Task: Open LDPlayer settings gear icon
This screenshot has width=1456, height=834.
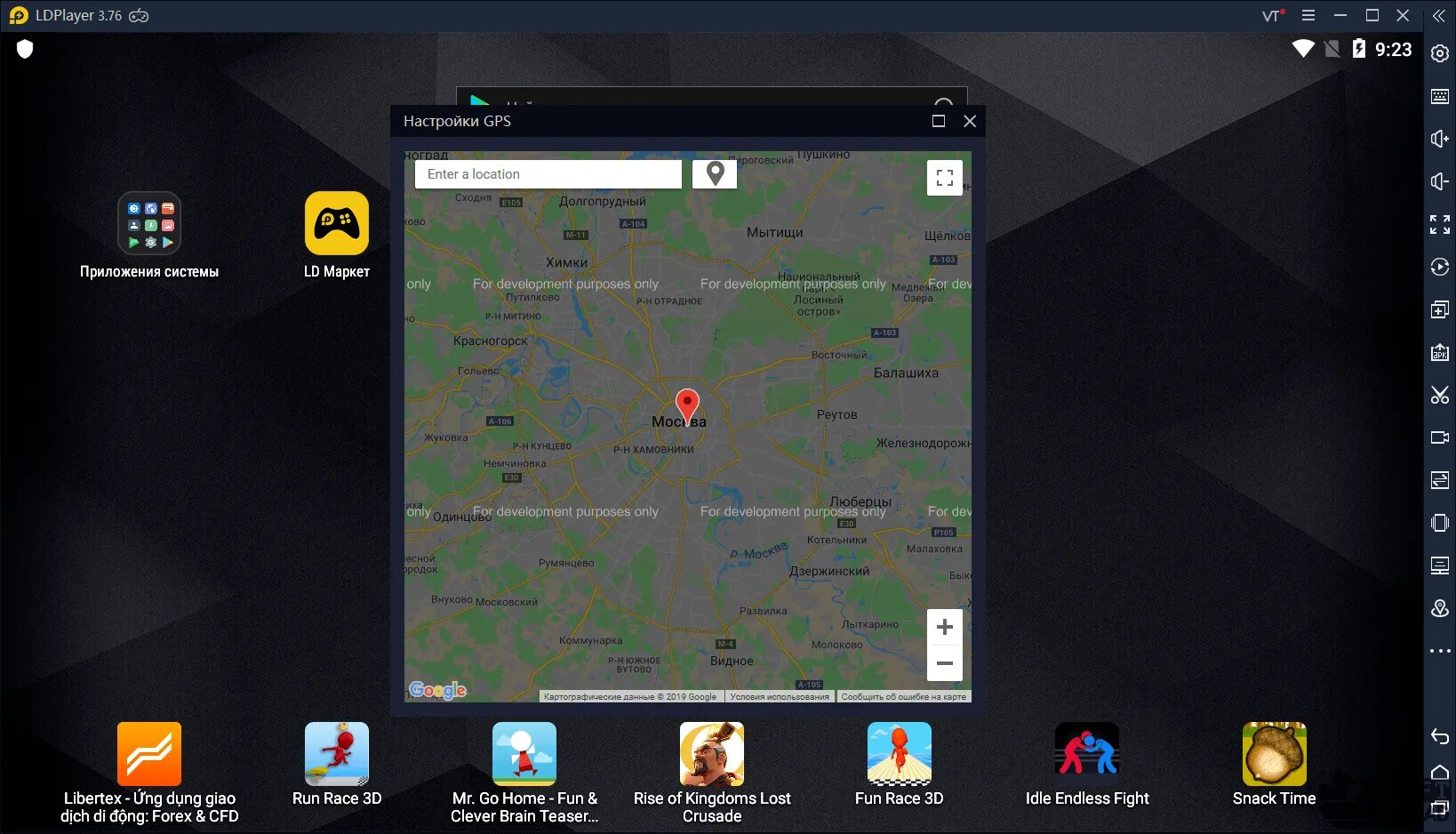Action: click(1440, 53)
